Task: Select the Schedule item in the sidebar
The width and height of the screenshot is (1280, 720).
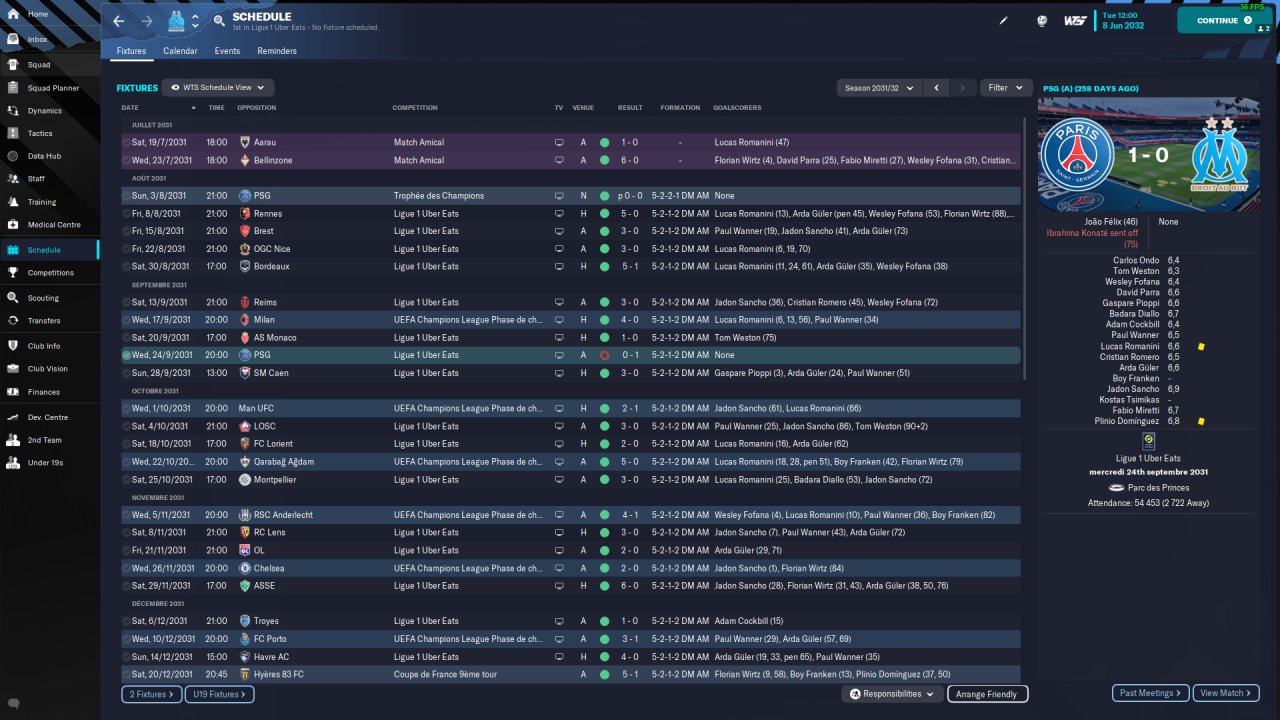Action: tap(50, 250)
